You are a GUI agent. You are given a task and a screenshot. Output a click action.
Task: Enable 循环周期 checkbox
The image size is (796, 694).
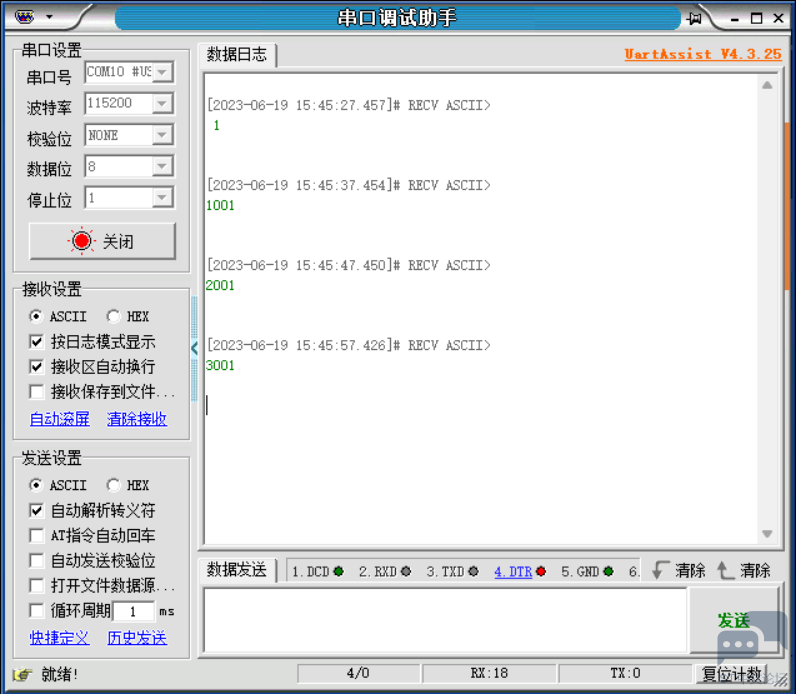[x=36, y=610]
